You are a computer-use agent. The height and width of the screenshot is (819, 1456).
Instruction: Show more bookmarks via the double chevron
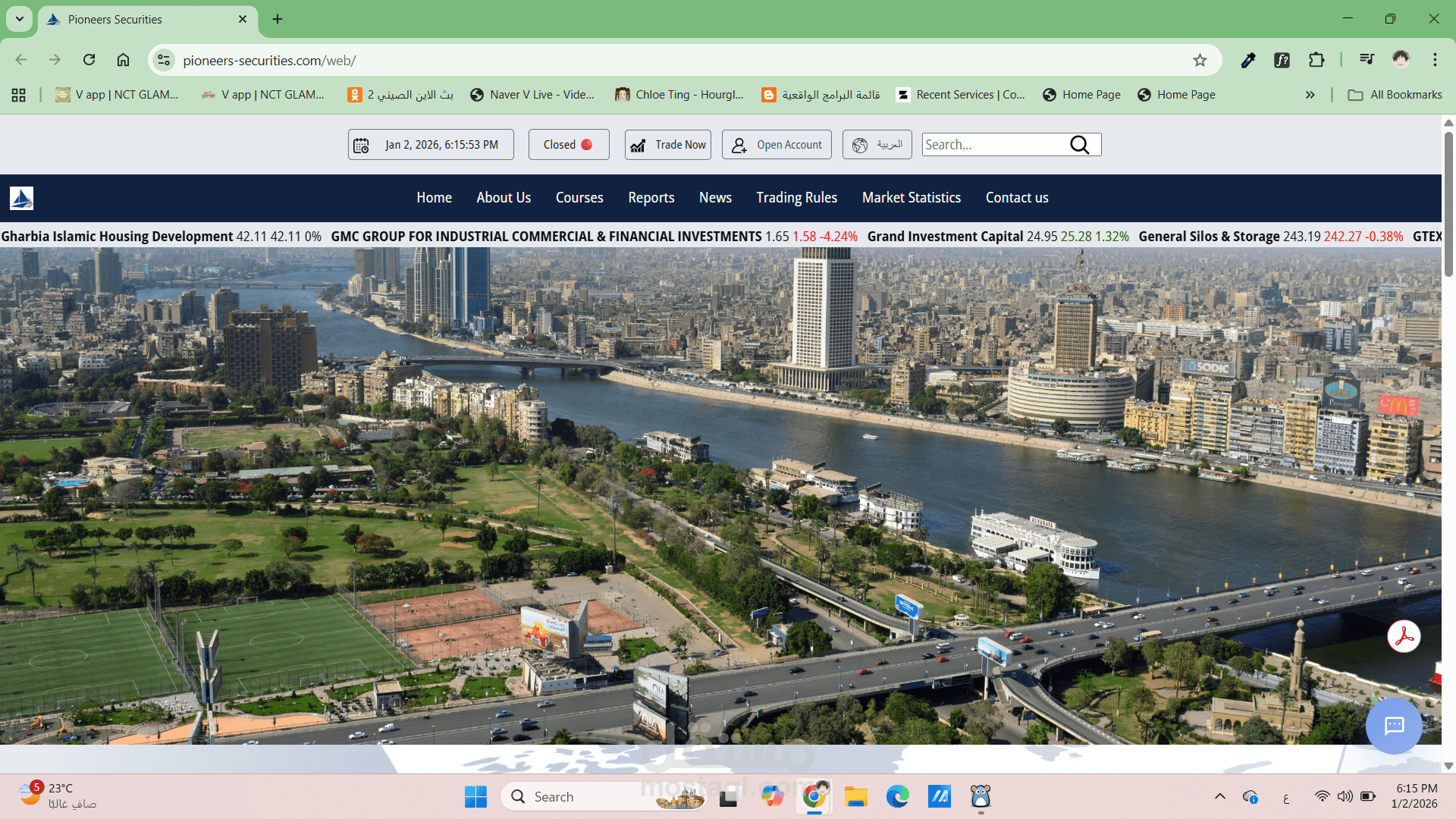(1310, 95)
